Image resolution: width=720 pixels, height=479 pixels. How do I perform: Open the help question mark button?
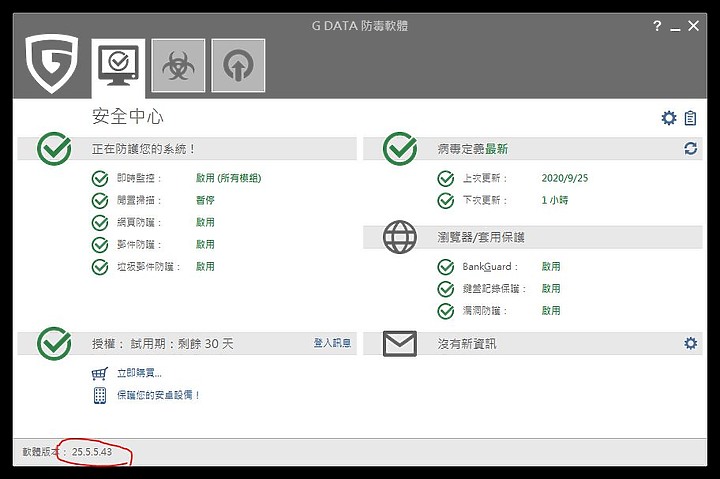(657, 26)
